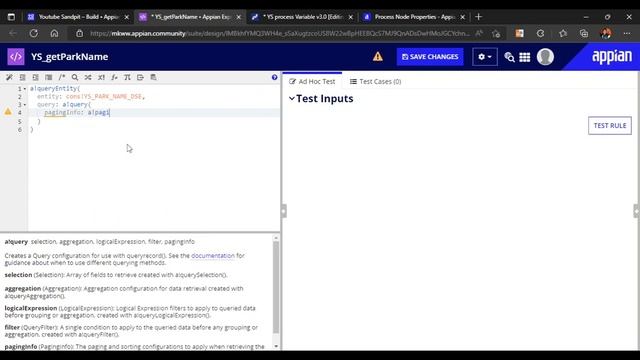Open the browser more options menu
This screenshot has height=360, width=640.
(627, 33)
